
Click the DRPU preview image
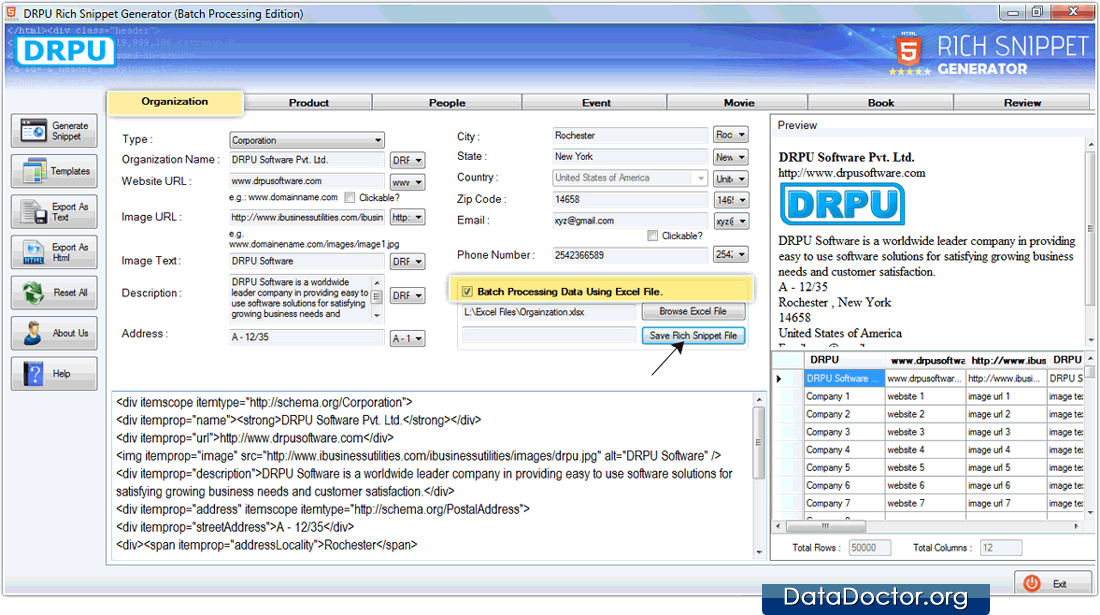pos(842,204)
